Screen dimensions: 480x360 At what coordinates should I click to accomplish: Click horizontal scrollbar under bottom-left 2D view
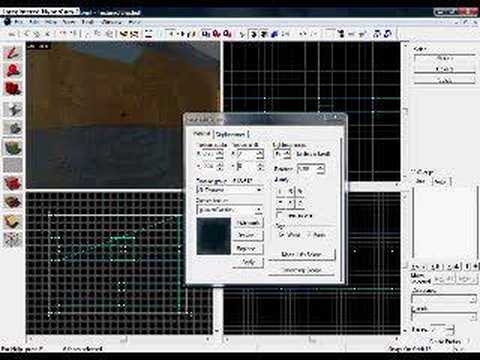click(120, 340)
